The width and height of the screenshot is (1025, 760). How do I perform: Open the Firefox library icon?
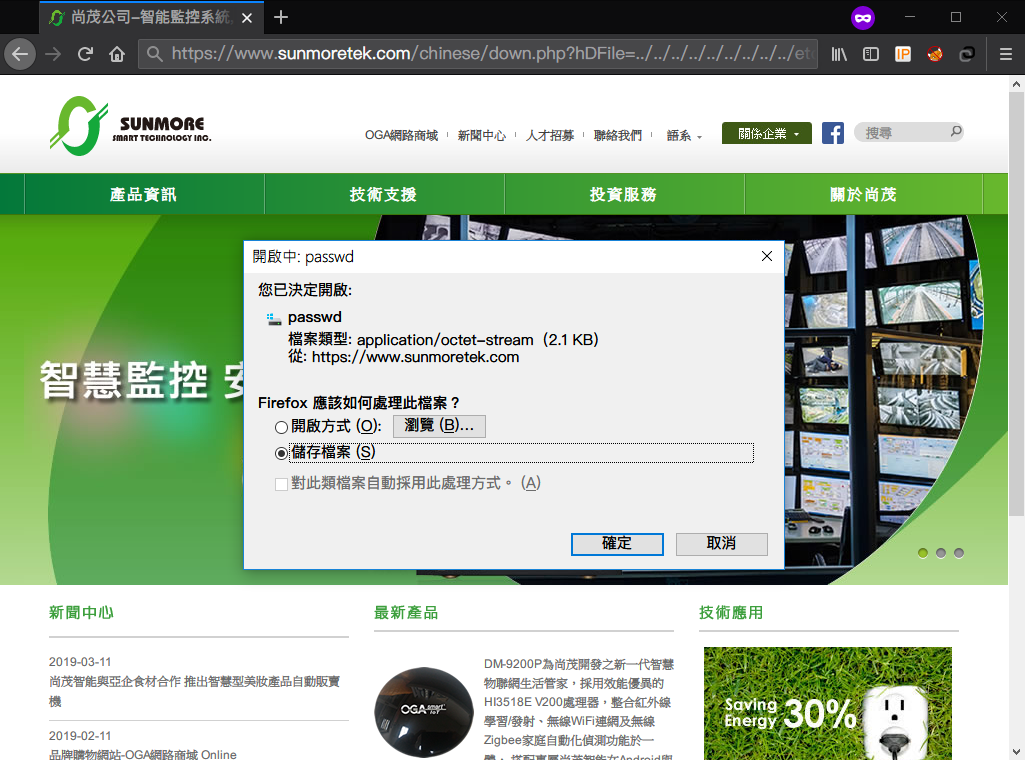(839, 54)
